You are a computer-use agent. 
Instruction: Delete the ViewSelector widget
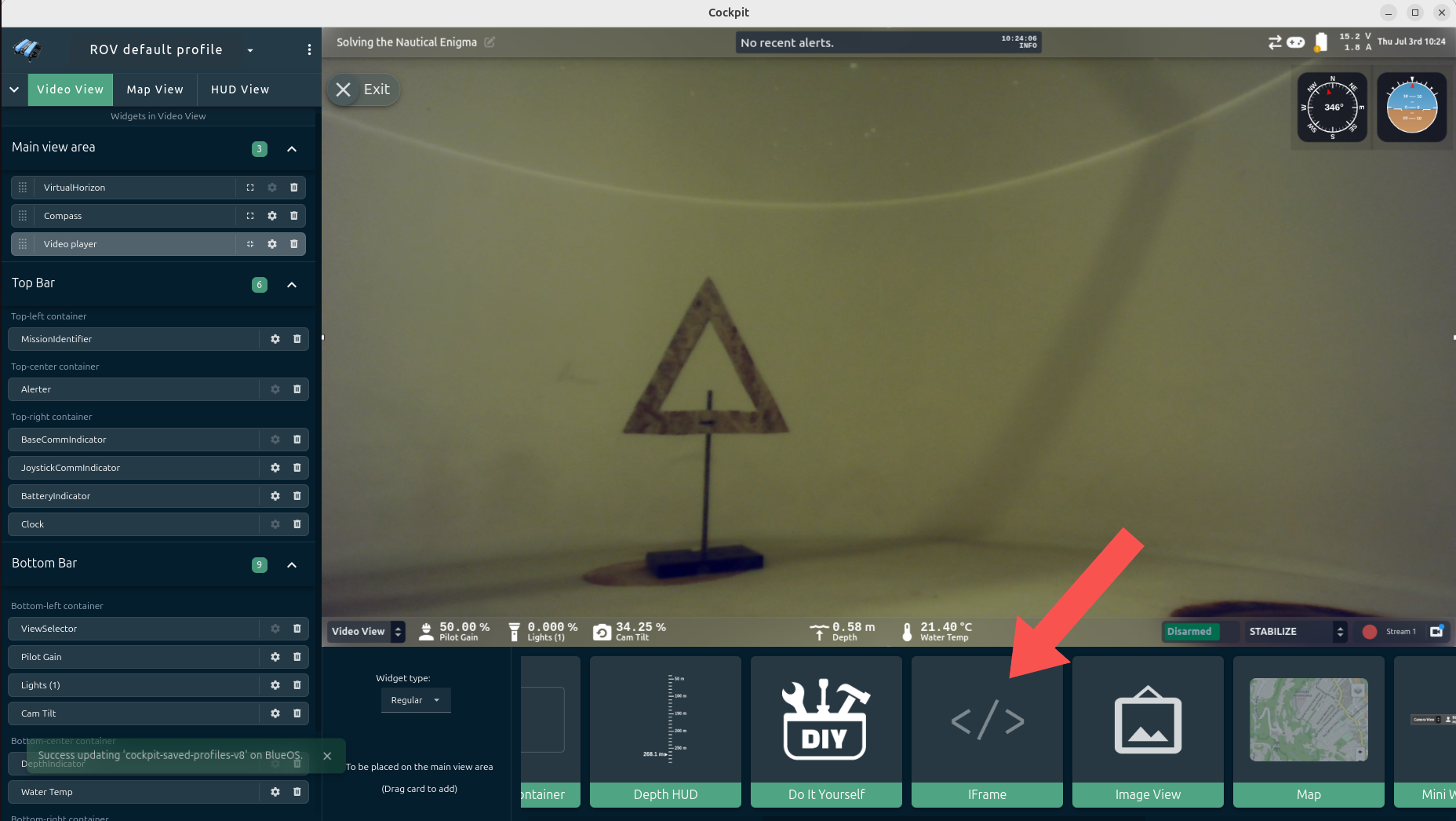coord(297,629)
